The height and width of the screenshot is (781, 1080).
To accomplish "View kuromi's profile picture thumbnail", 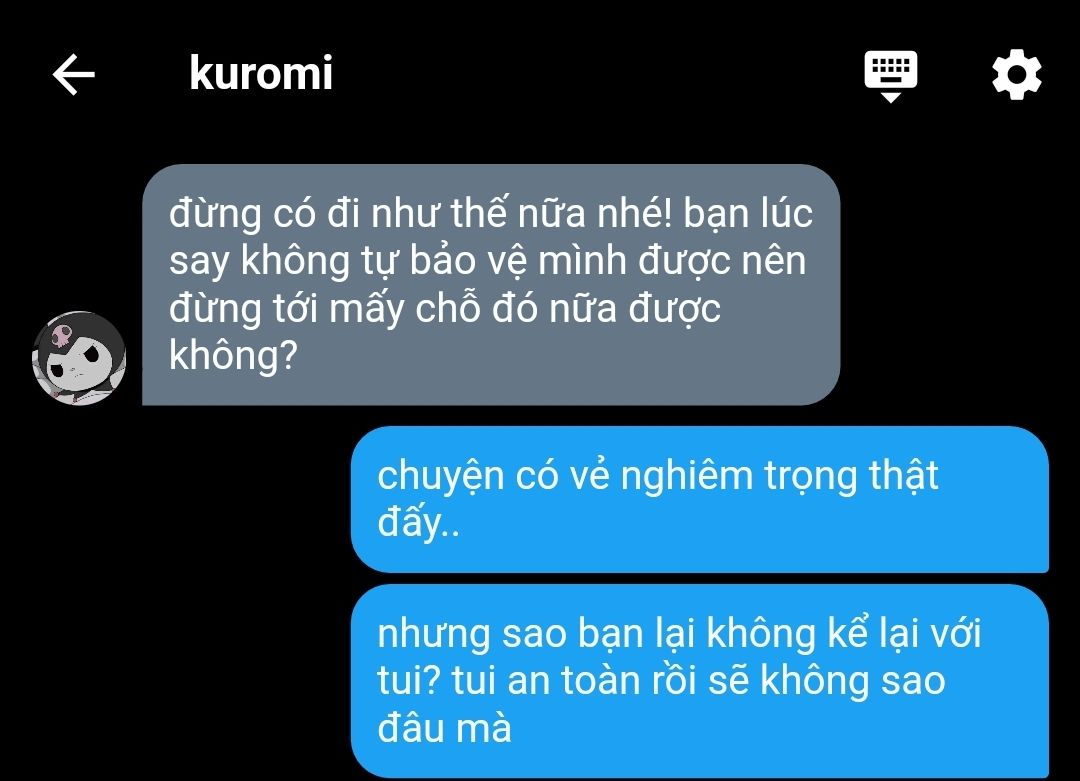I will [x=79, y=358].
